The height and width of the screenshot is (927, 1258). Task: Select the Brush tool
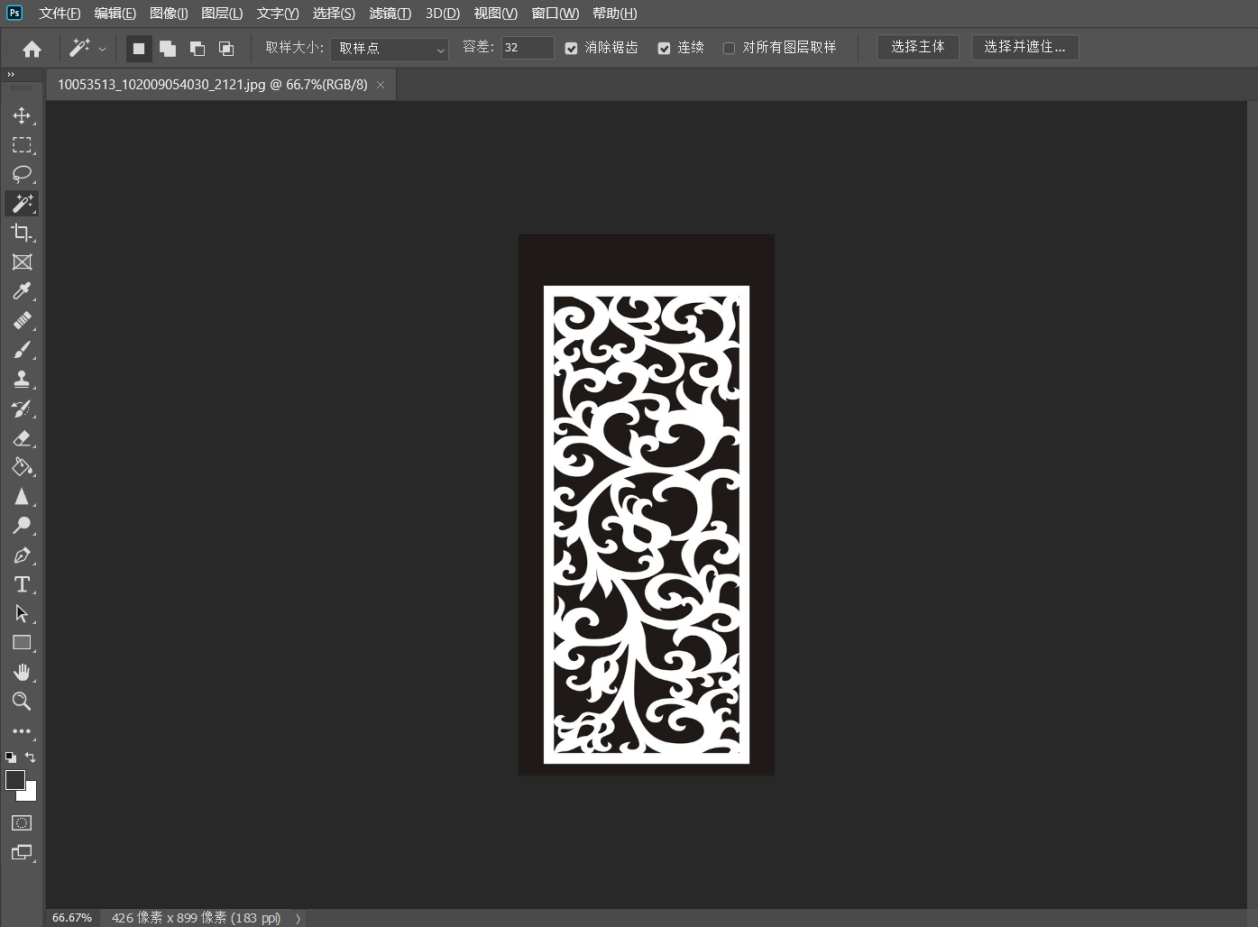(x=21, y=350)
